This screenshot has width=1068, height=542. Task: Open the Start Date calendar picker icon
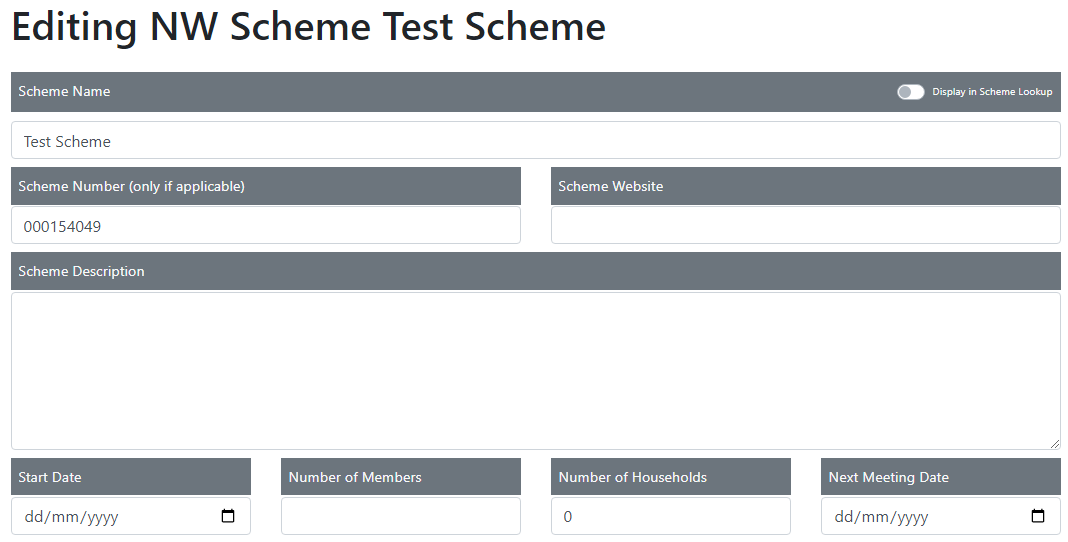(228, 517)
